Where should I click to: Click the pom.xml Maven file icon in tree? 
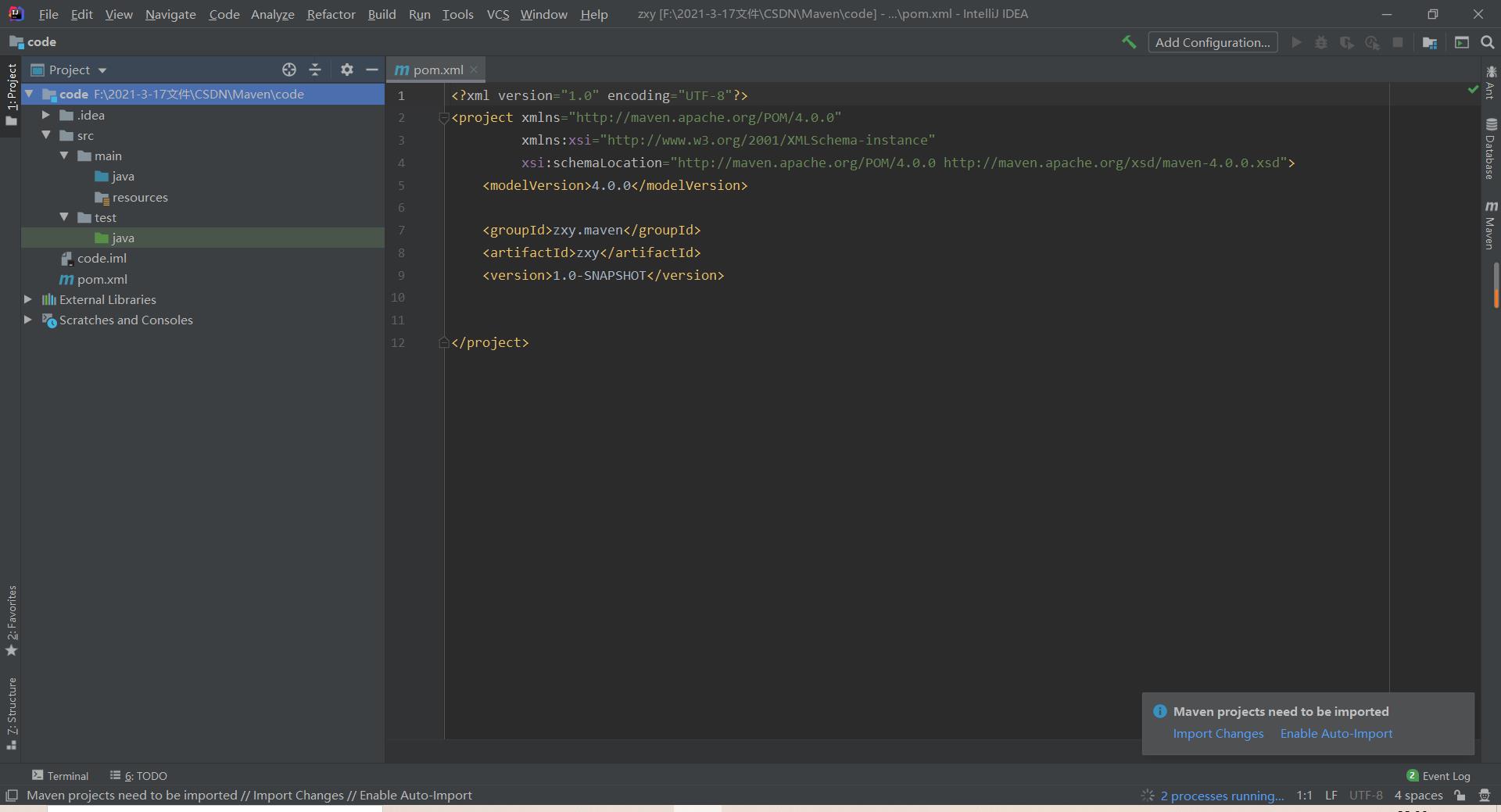tap(66, 279)
